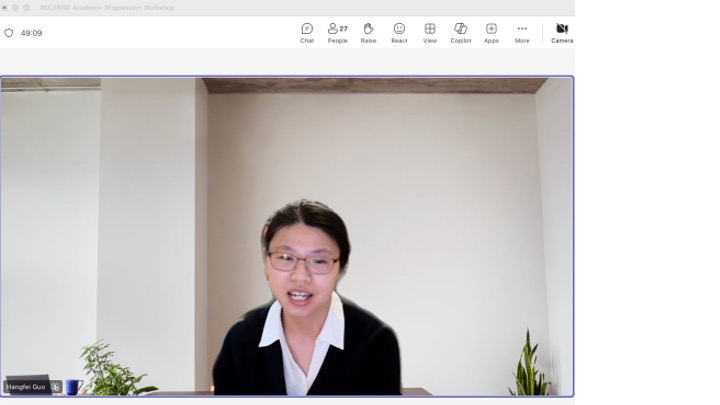Raise your hand in the meeting
Screen dimensions: 720x405
coord(368,33)
